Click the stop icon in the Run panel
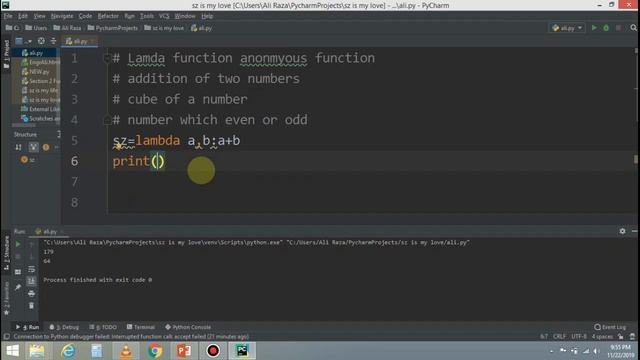640x360 pixels. [18, 257]
